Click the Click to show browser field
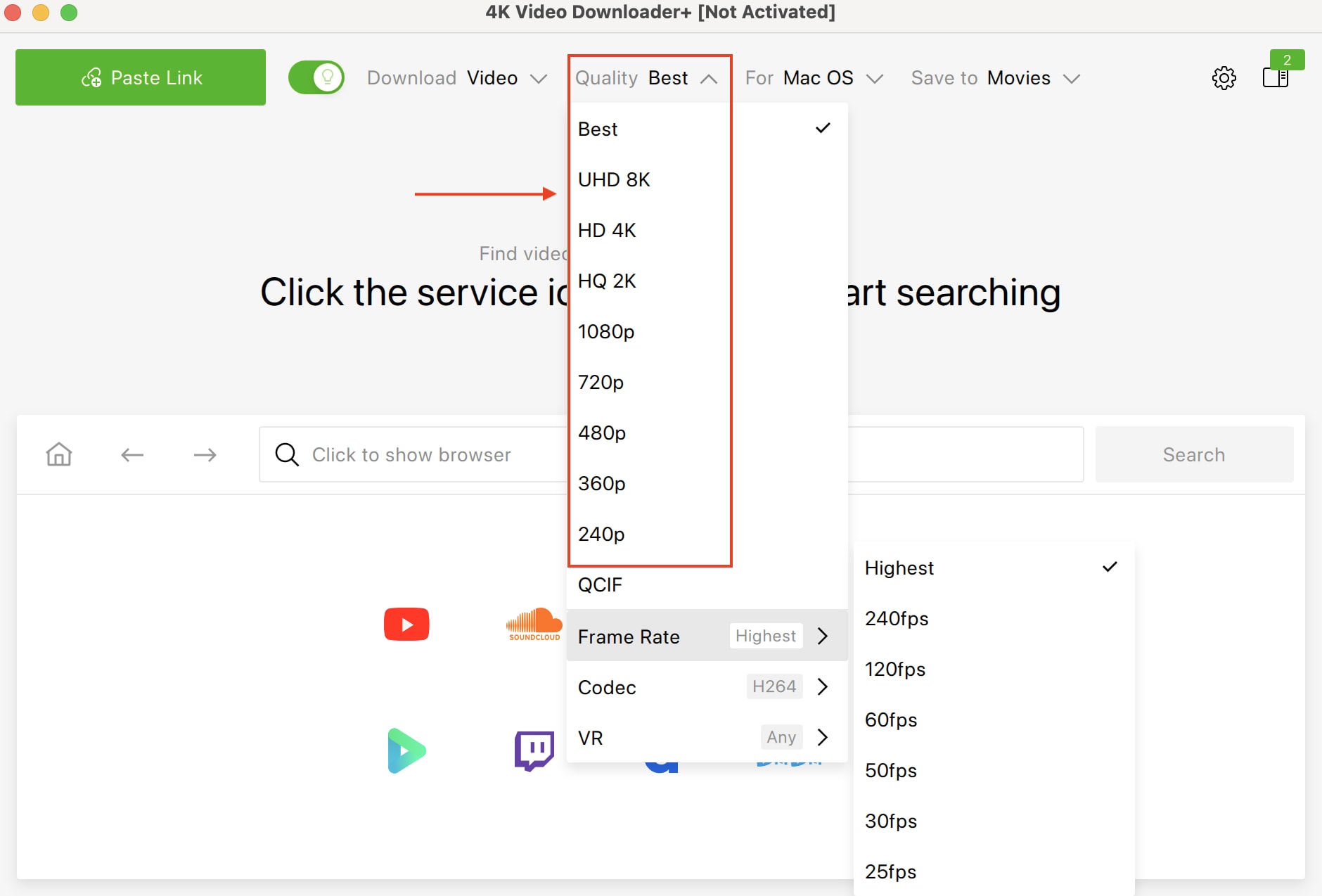 [x=411, y=454]
